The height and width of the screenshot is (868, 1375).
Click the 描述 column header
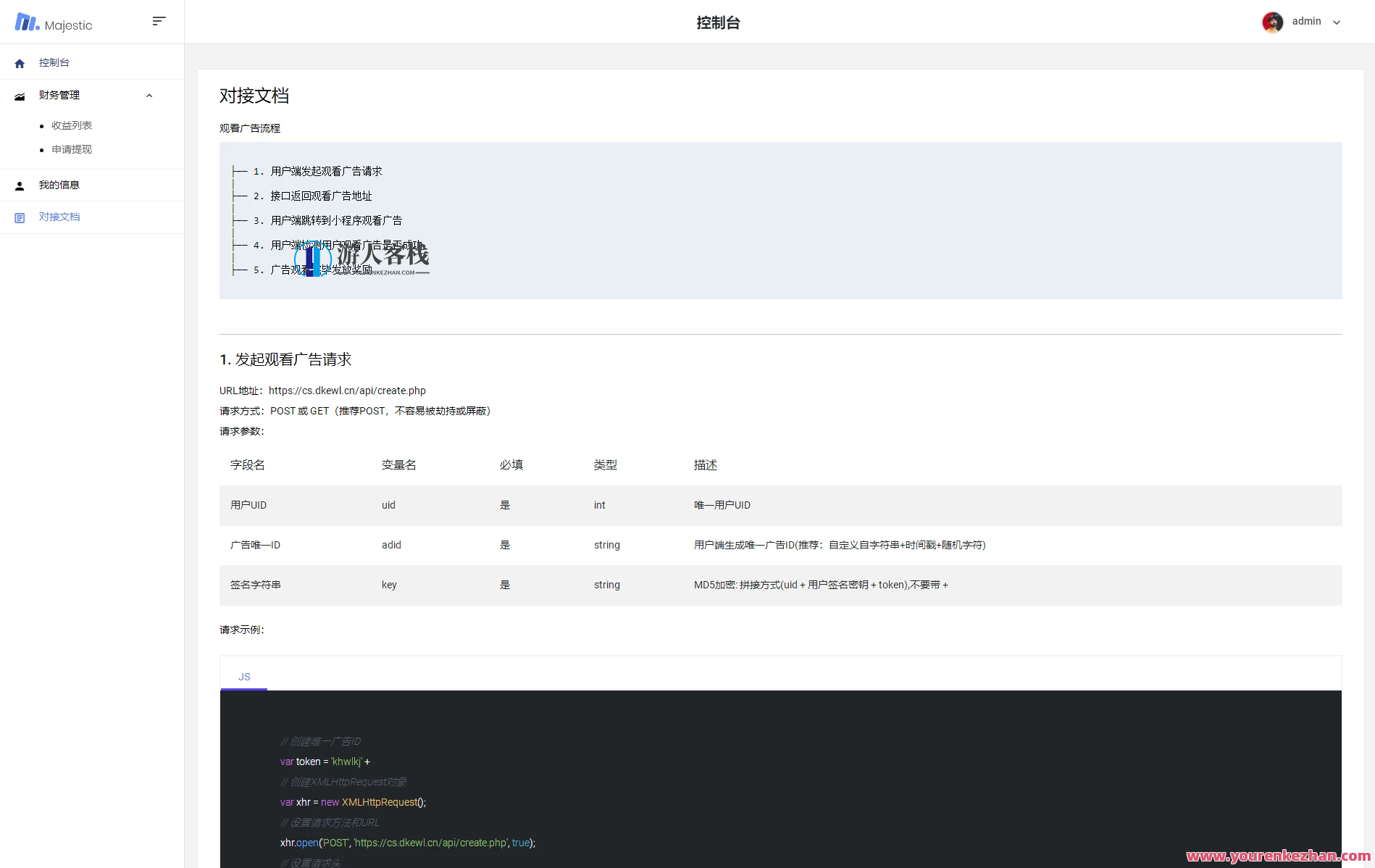pos(705,465)
